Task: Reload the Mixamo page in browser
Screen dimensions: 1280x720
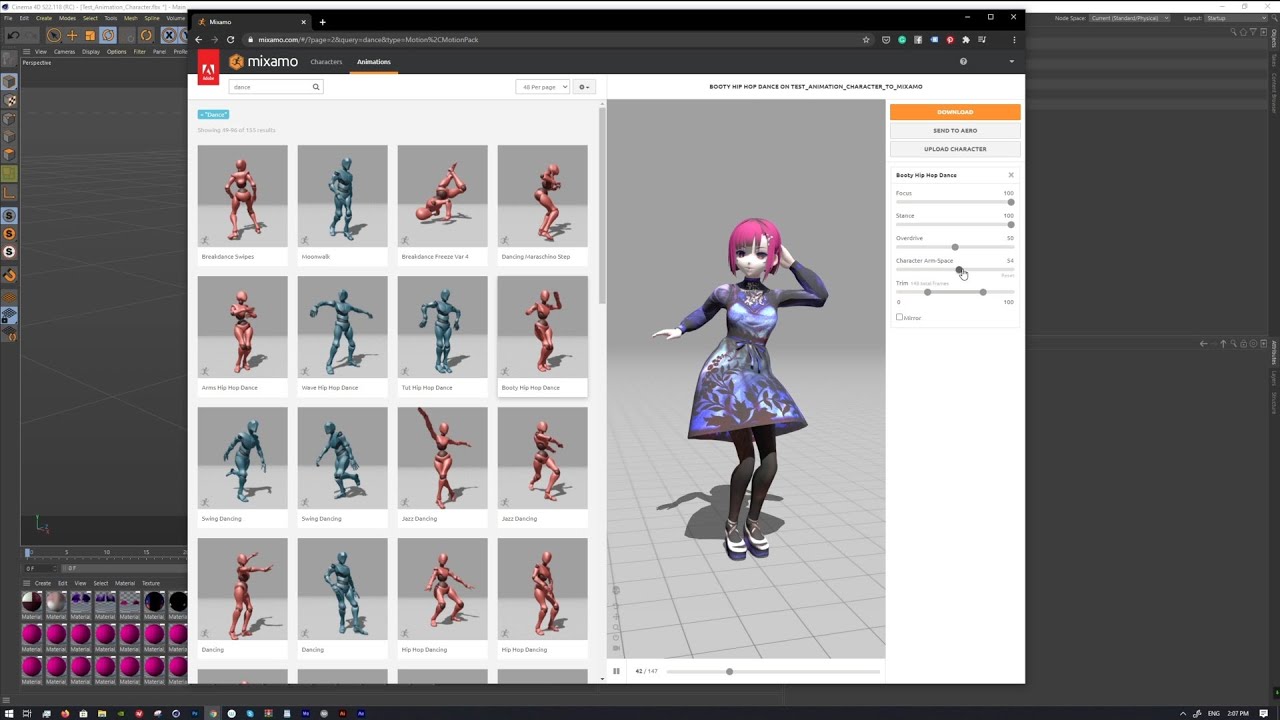Action: [231, 40]
